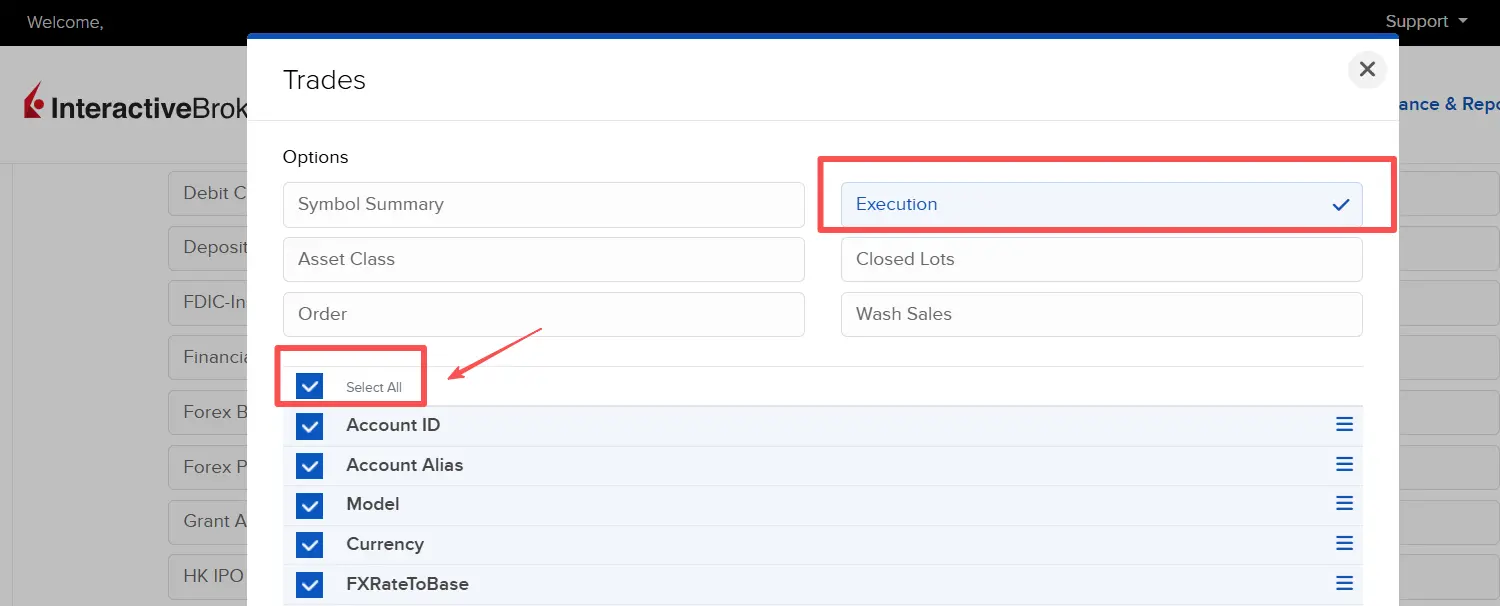
Task: Uncheck the Account Alias checkbox
Action: [310, 466]
